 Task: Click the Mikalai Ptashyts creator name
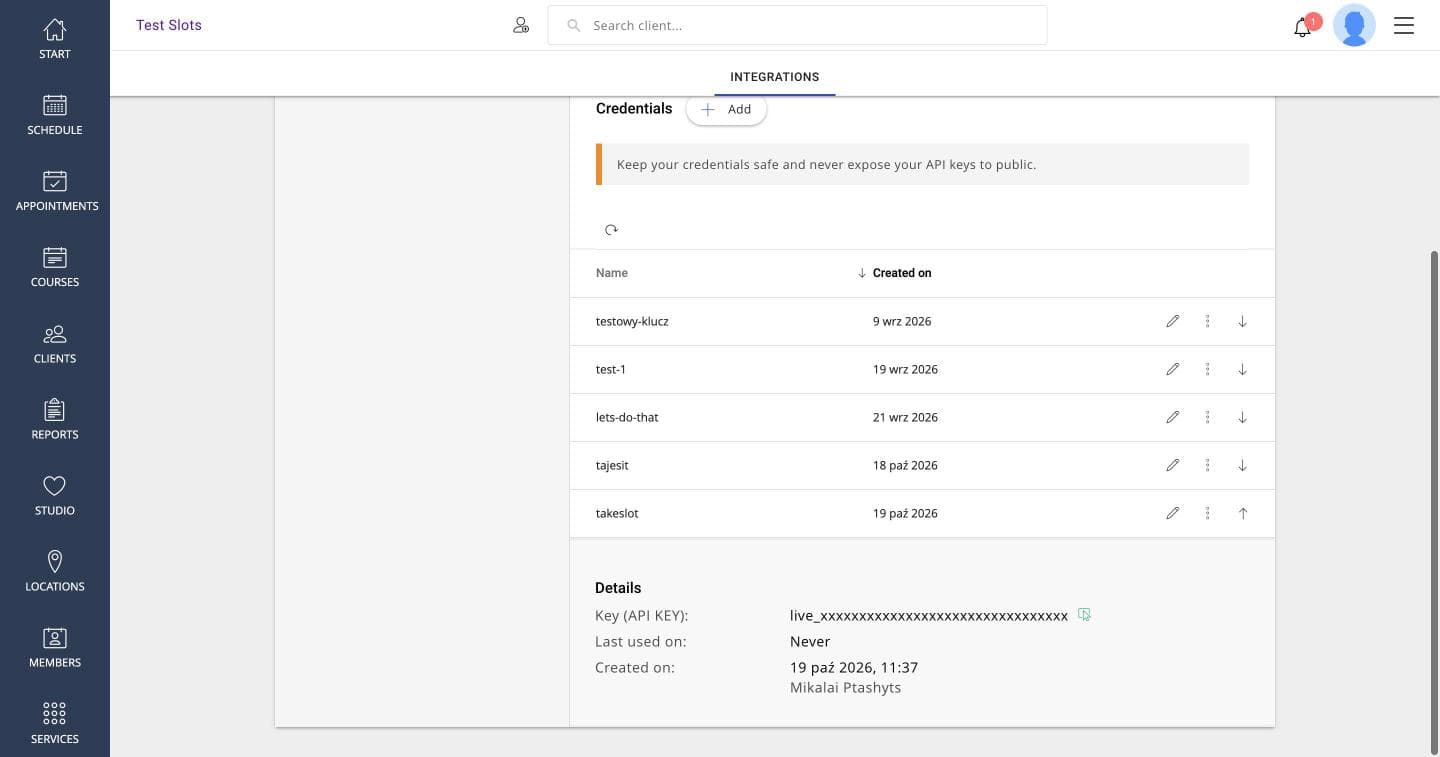coord(845,687)
